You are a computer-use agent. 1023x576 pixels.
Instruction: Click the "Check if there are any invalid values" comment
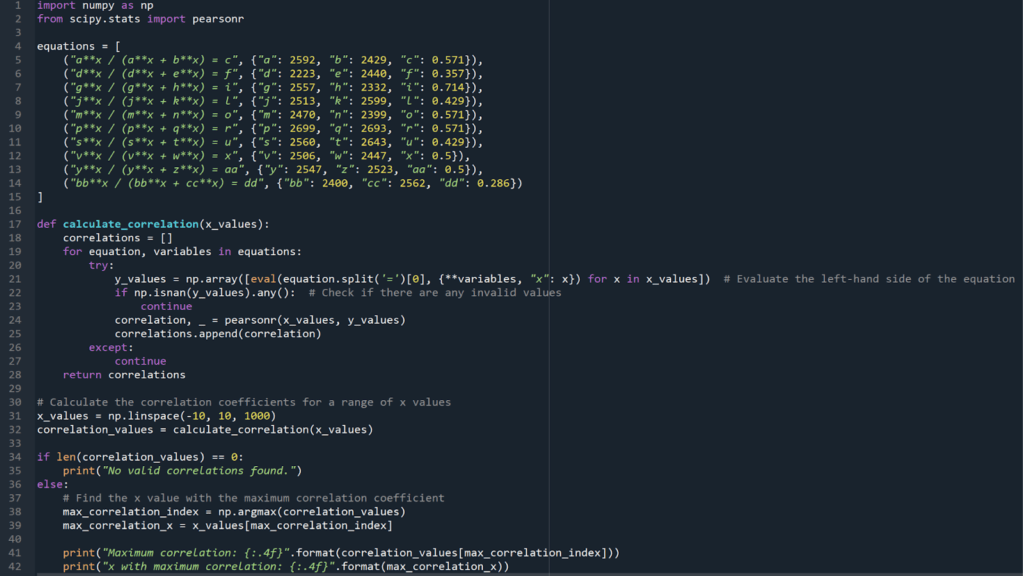[x=435, y=293]
